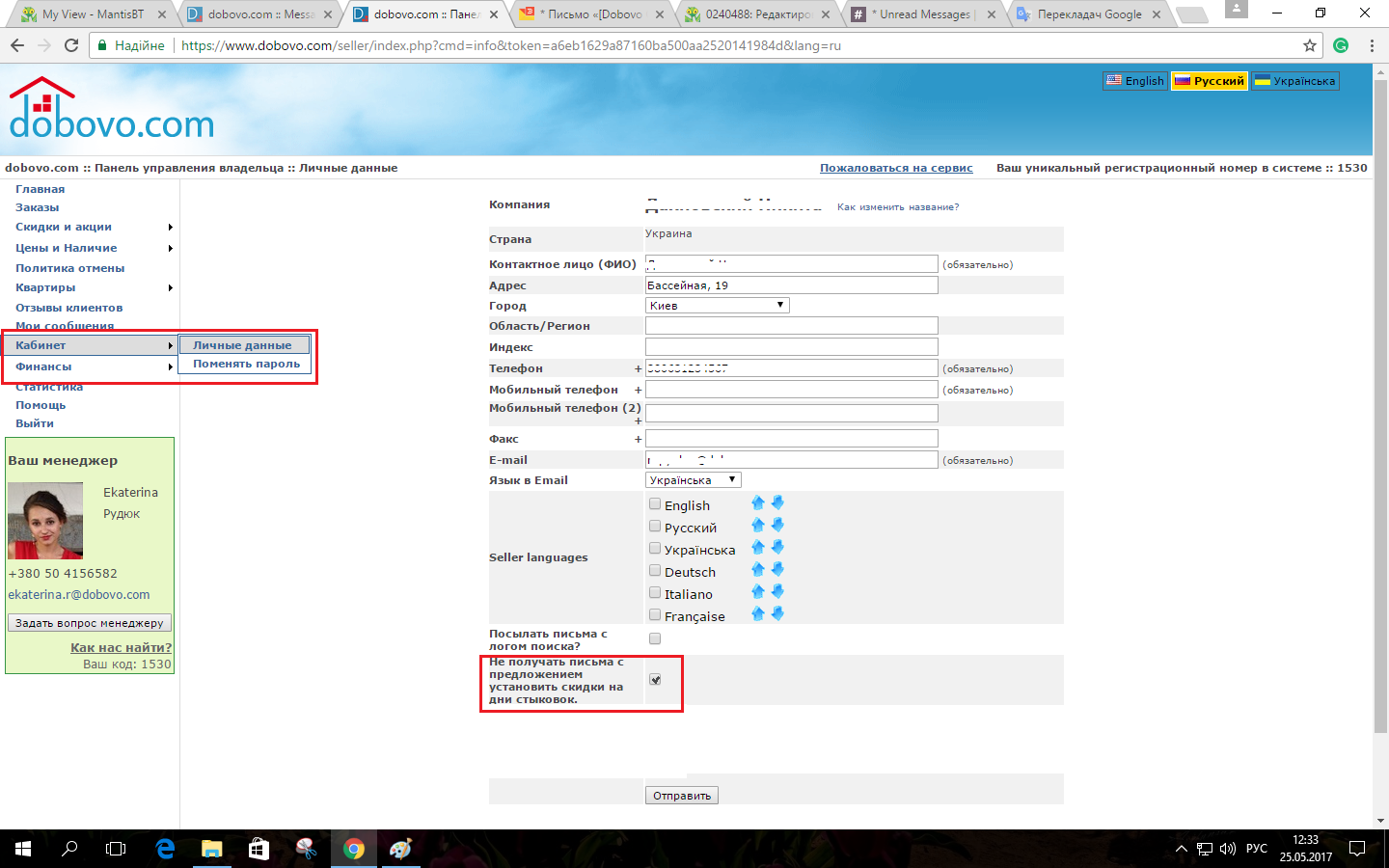Check the Русский seller language box
The image size is (1389, 868).
coord(655,526)
